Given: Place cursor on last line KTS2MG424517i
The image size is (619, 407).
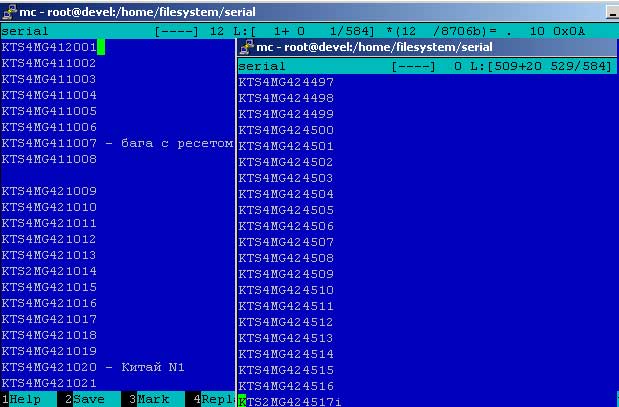Looking at the screenshot, I should click(x=290, y=402).
